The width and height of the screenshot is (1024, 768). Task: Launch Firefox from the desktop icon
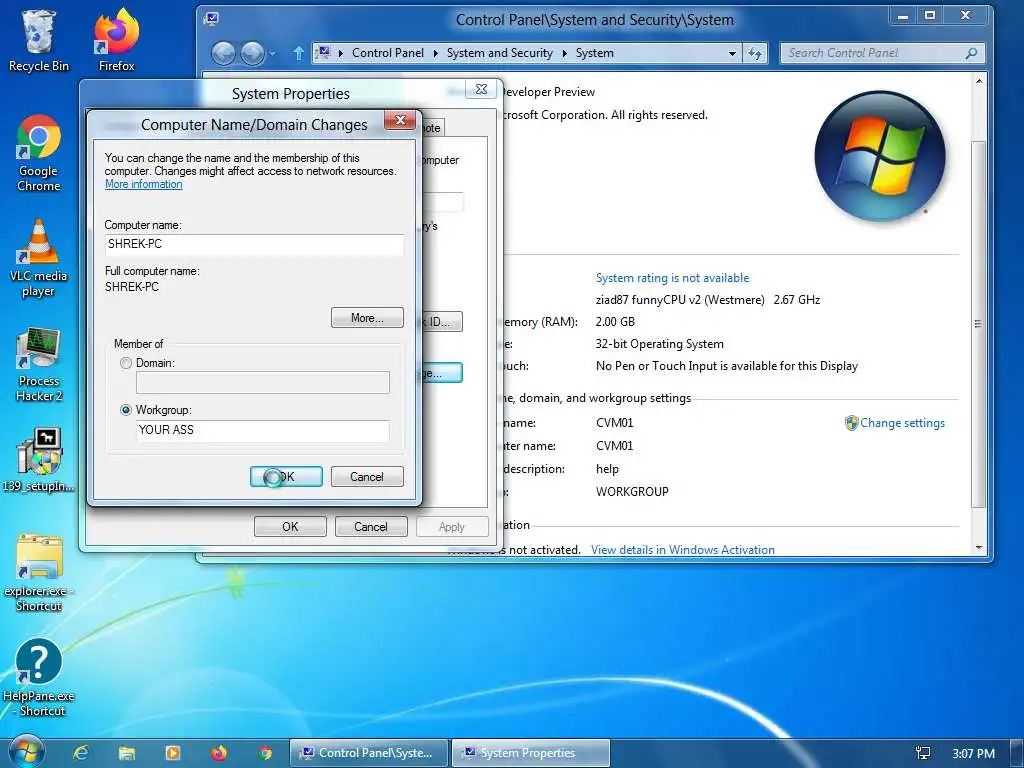tap(116, 40)
